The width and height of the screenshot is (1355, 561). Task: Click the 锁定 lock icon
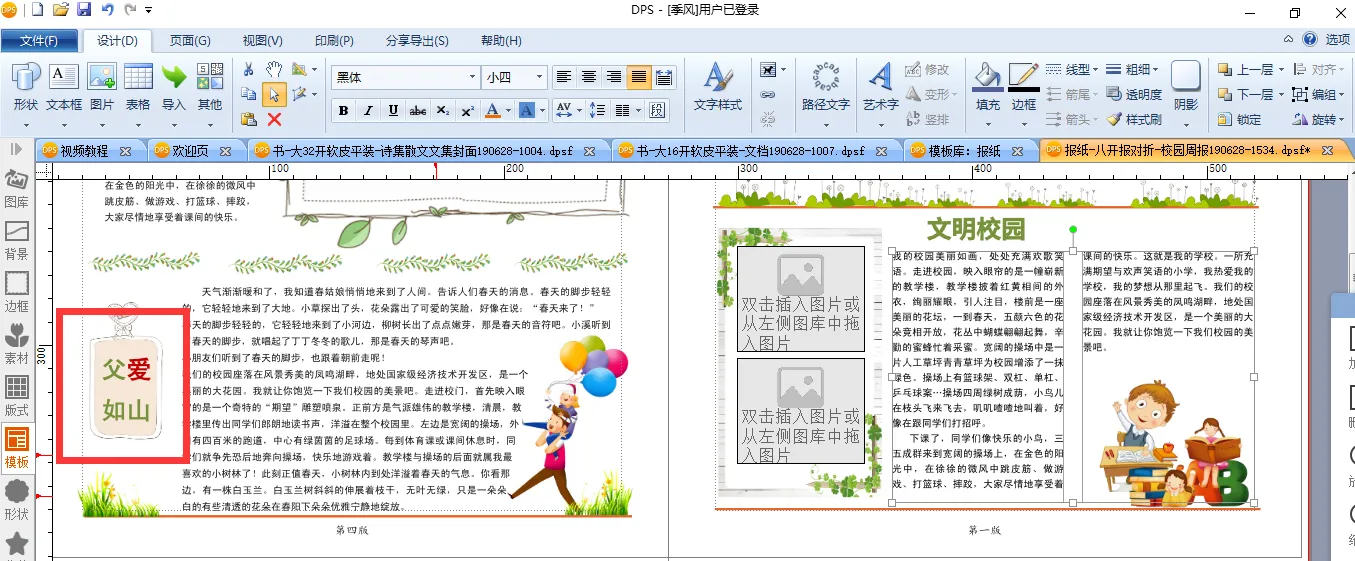tap(1239, 119)
